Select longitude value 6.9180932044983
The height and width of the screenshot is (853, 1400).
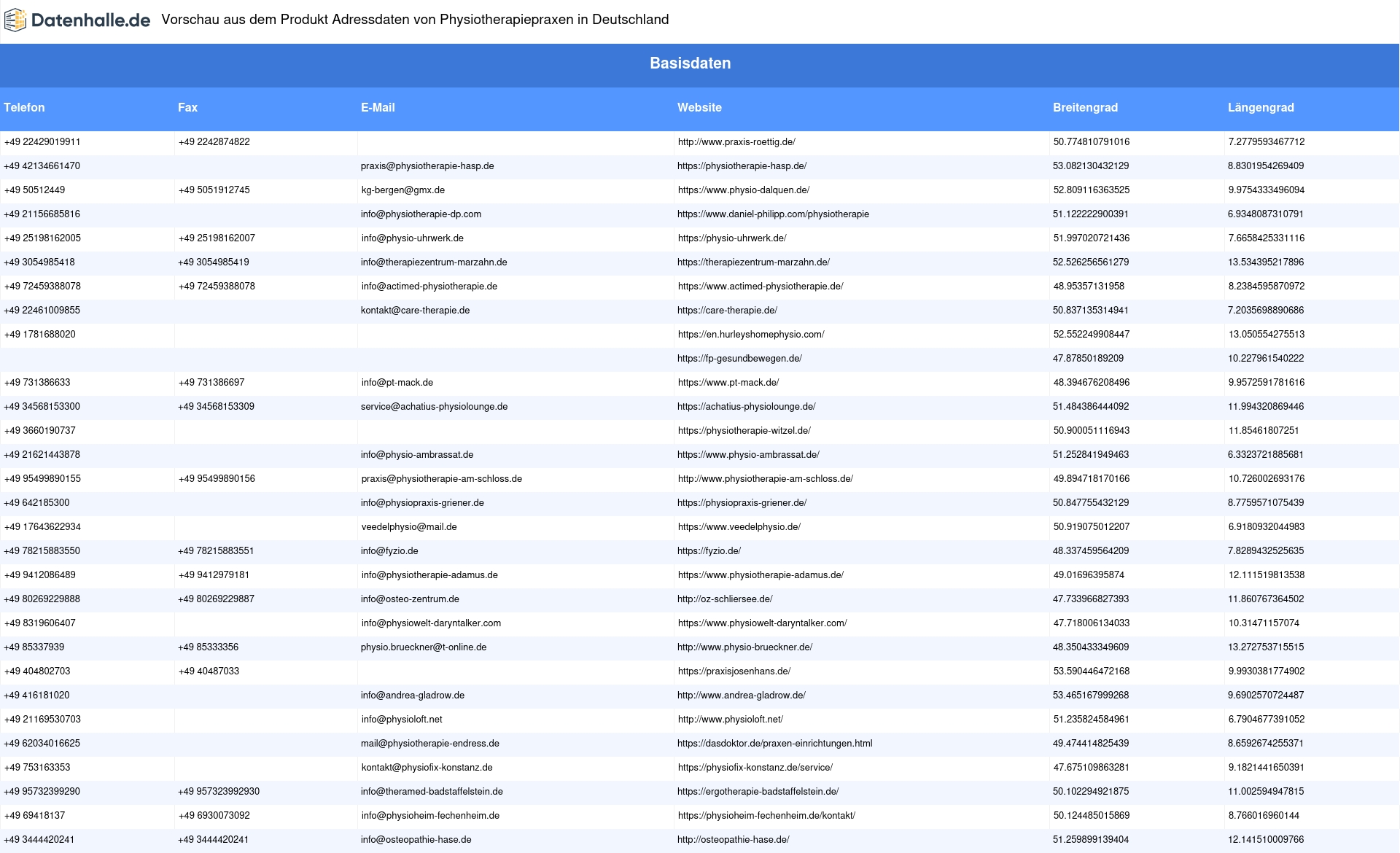tap(1267, 527)
